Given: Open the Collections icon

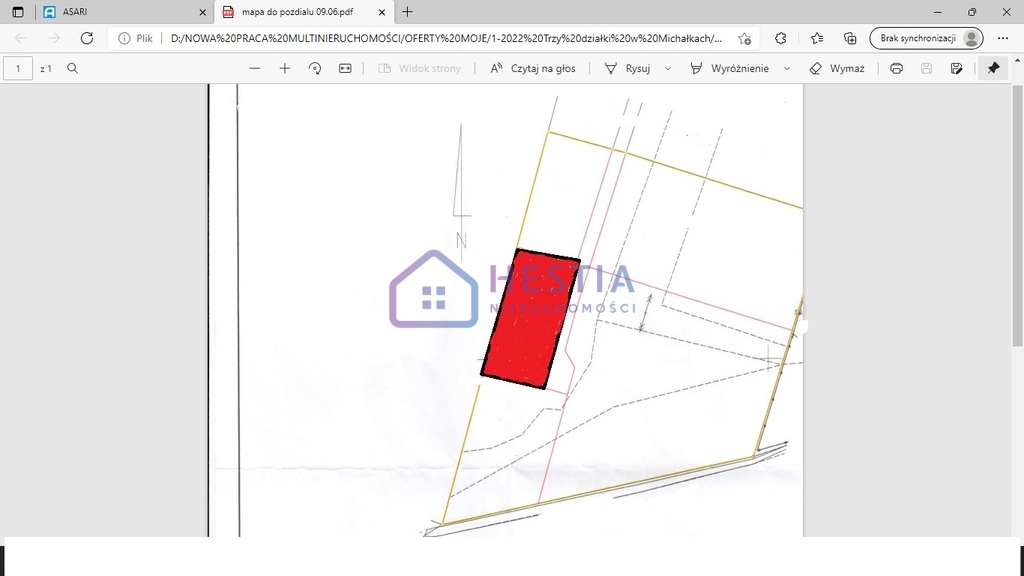Looking at the screenshot, I should point(850,38).
